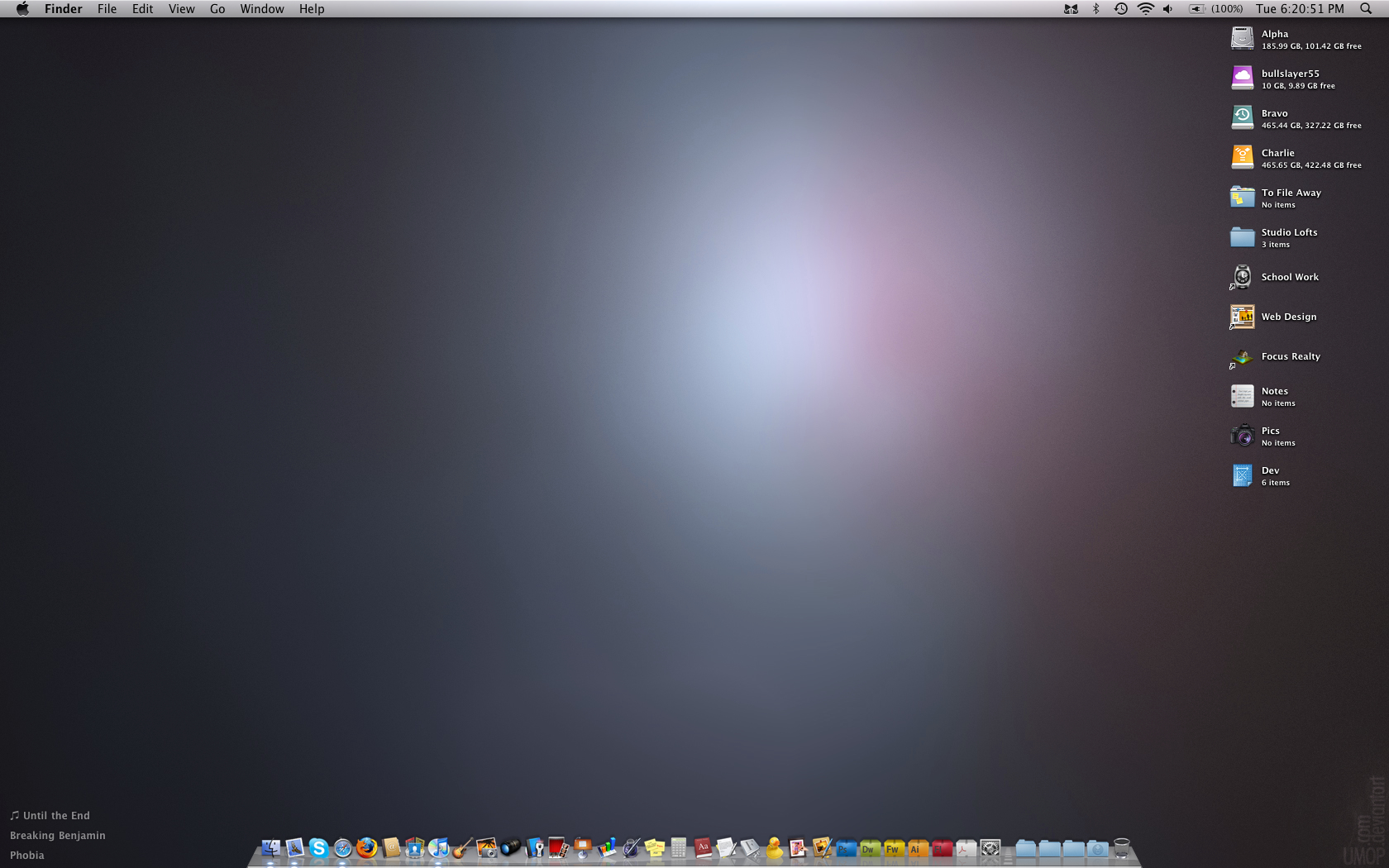Open Finder from the Dock

(x=271, y=847)
